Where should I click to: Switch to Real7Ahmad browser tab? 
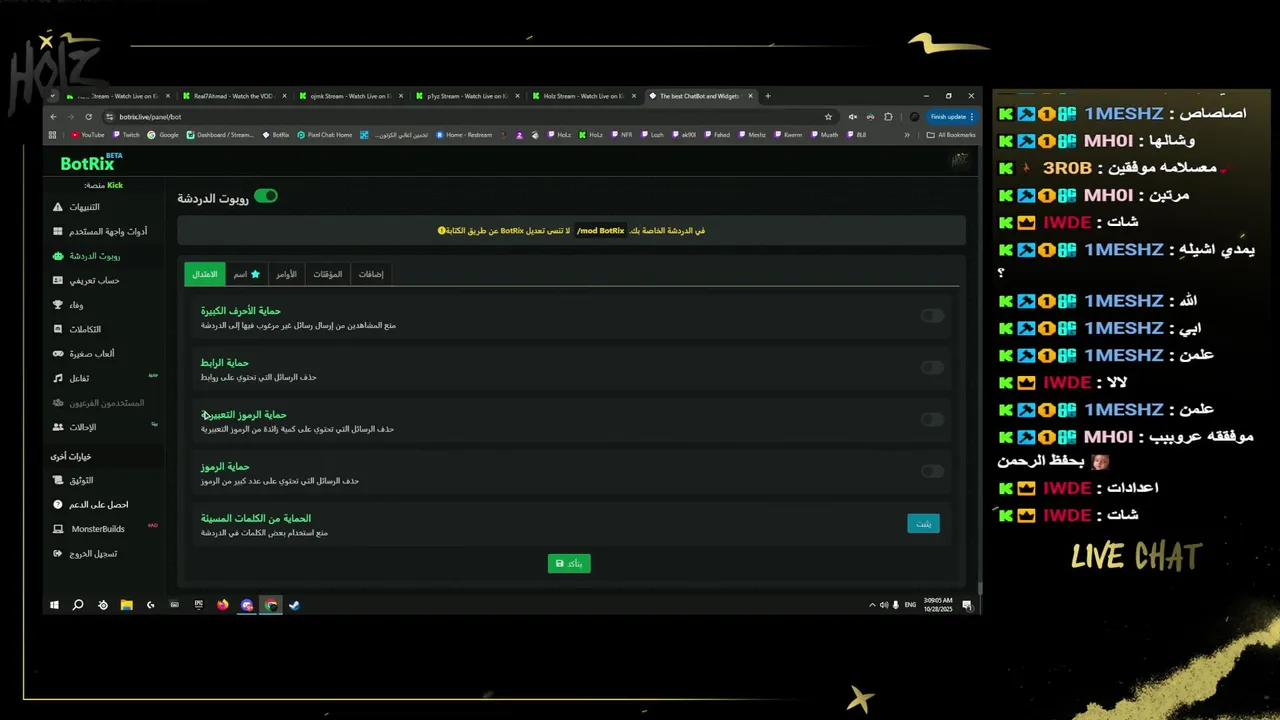click(x=234, y=96)
